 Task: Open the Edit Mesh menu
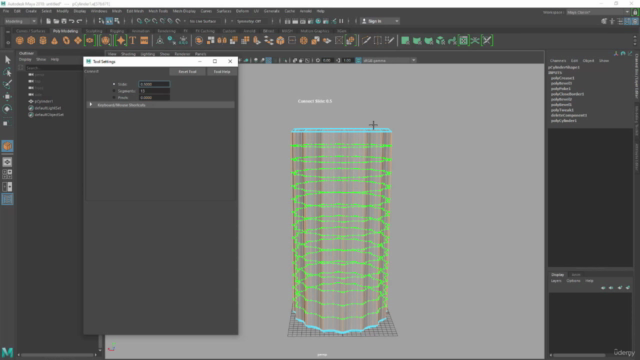point(135,11)
